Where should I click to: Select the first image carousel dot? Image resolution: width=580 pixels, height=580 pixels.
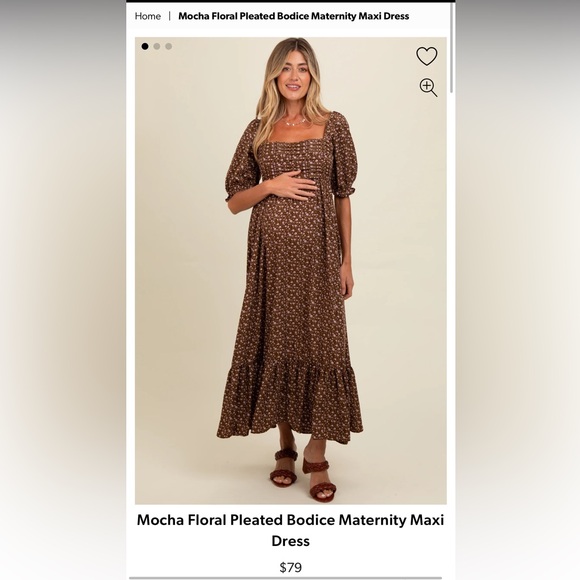(145, 46)
